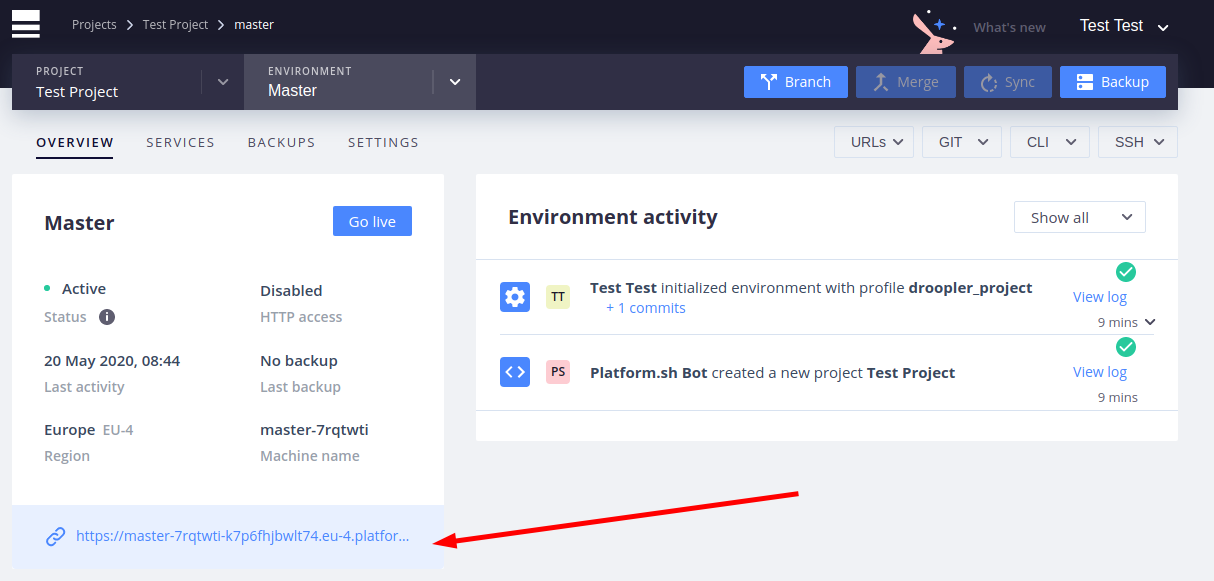
Task: Click the Master environment heading
Action: (x=80, y=223)
